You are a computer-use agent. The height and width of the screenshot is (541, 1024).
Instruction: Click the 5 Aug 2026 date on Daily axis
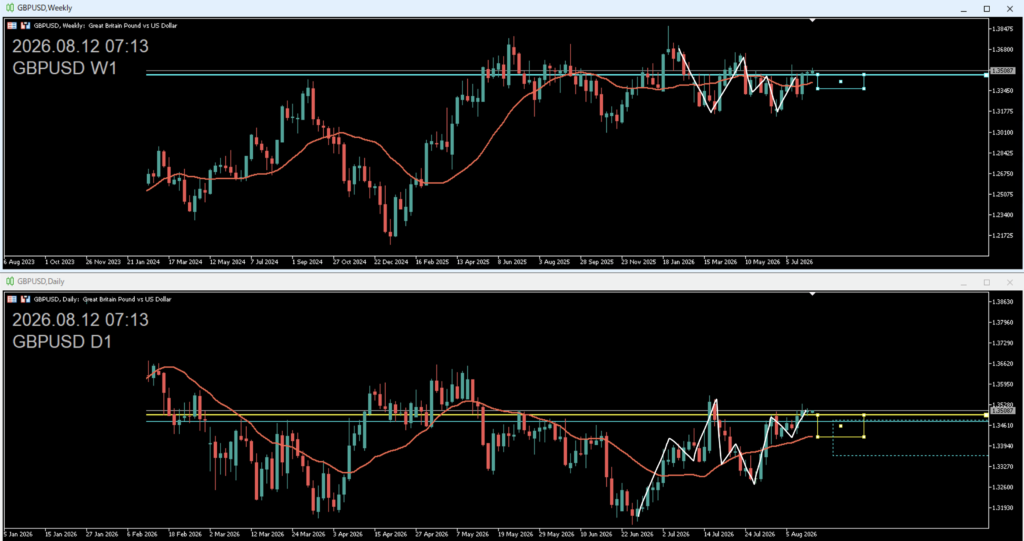[x=802, y=534]
